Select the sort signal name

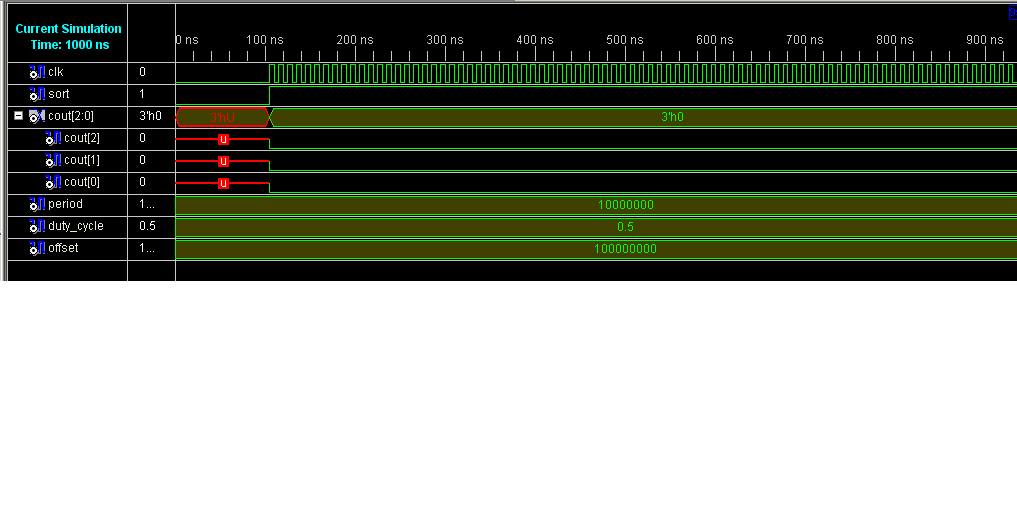(58, 94)
